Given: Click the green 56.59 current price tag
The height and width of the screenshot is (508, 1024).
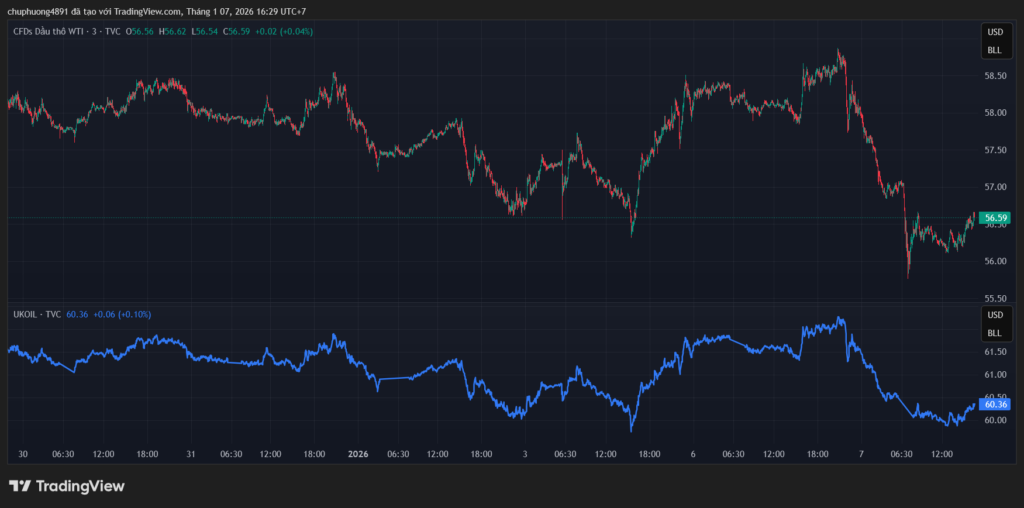Looking at the screenshot, I should (x=994, y=217).
